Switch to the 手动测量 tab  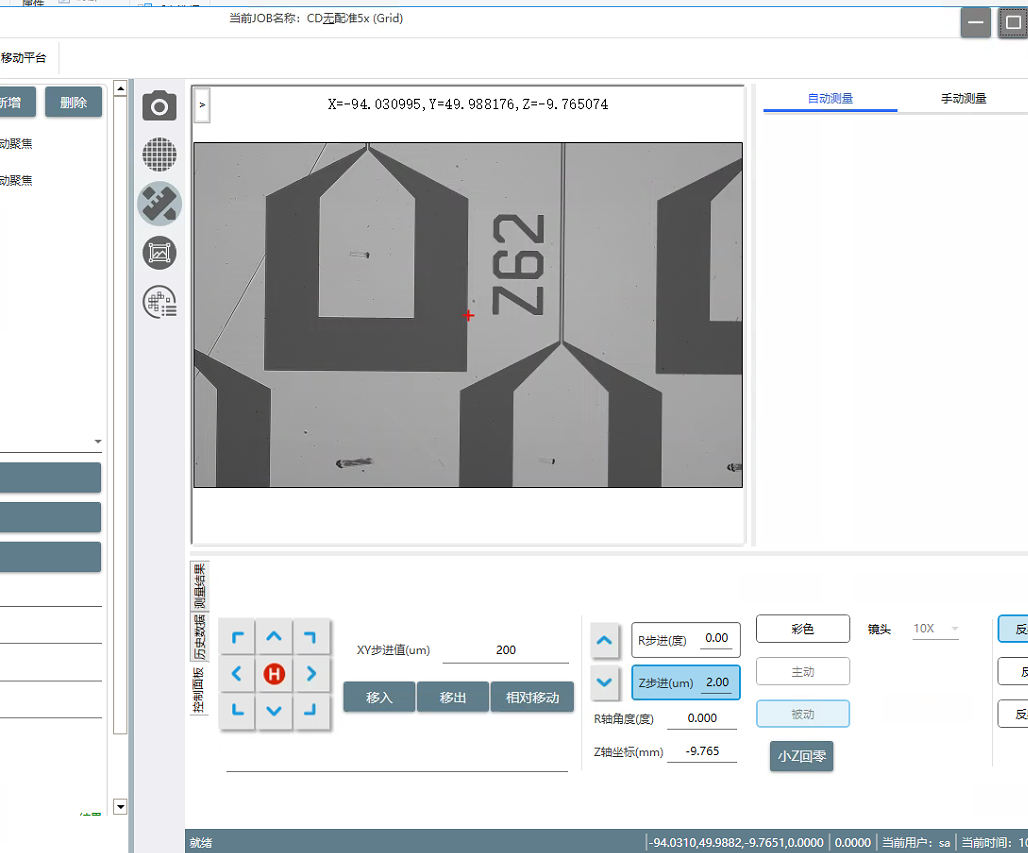pos(963,99)
